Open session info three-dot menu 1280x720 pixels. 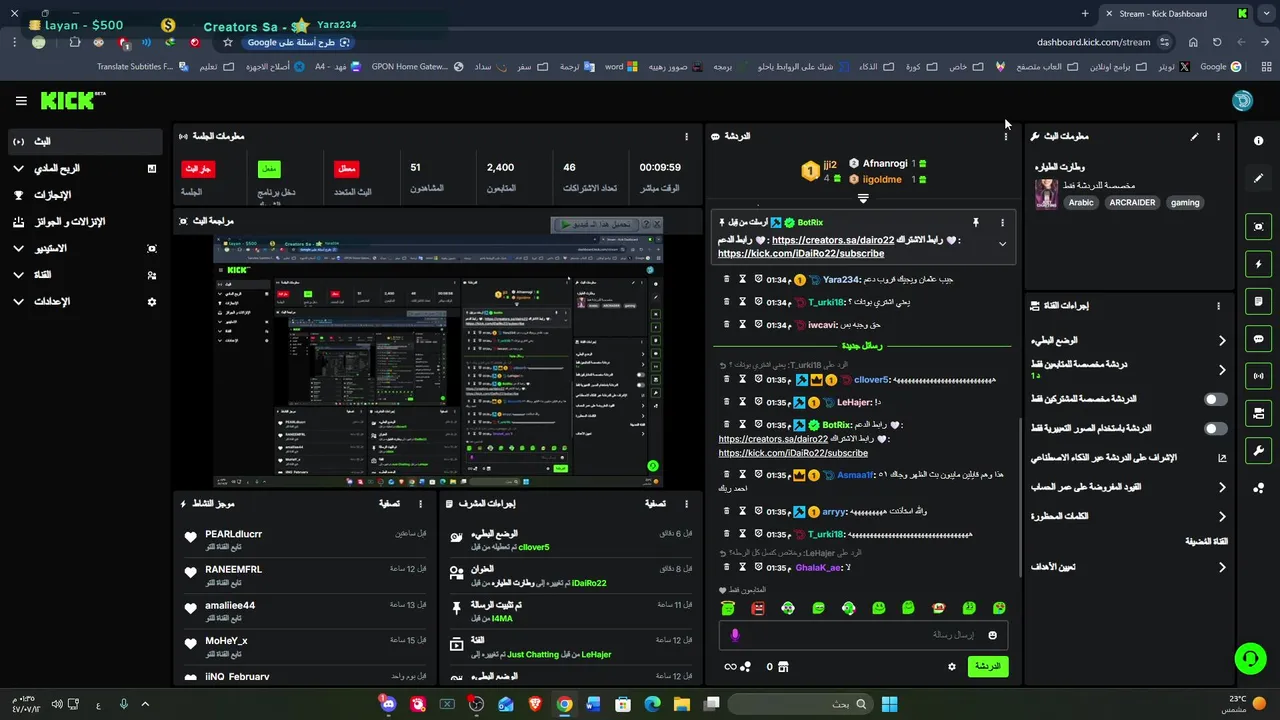click(686, 137)
